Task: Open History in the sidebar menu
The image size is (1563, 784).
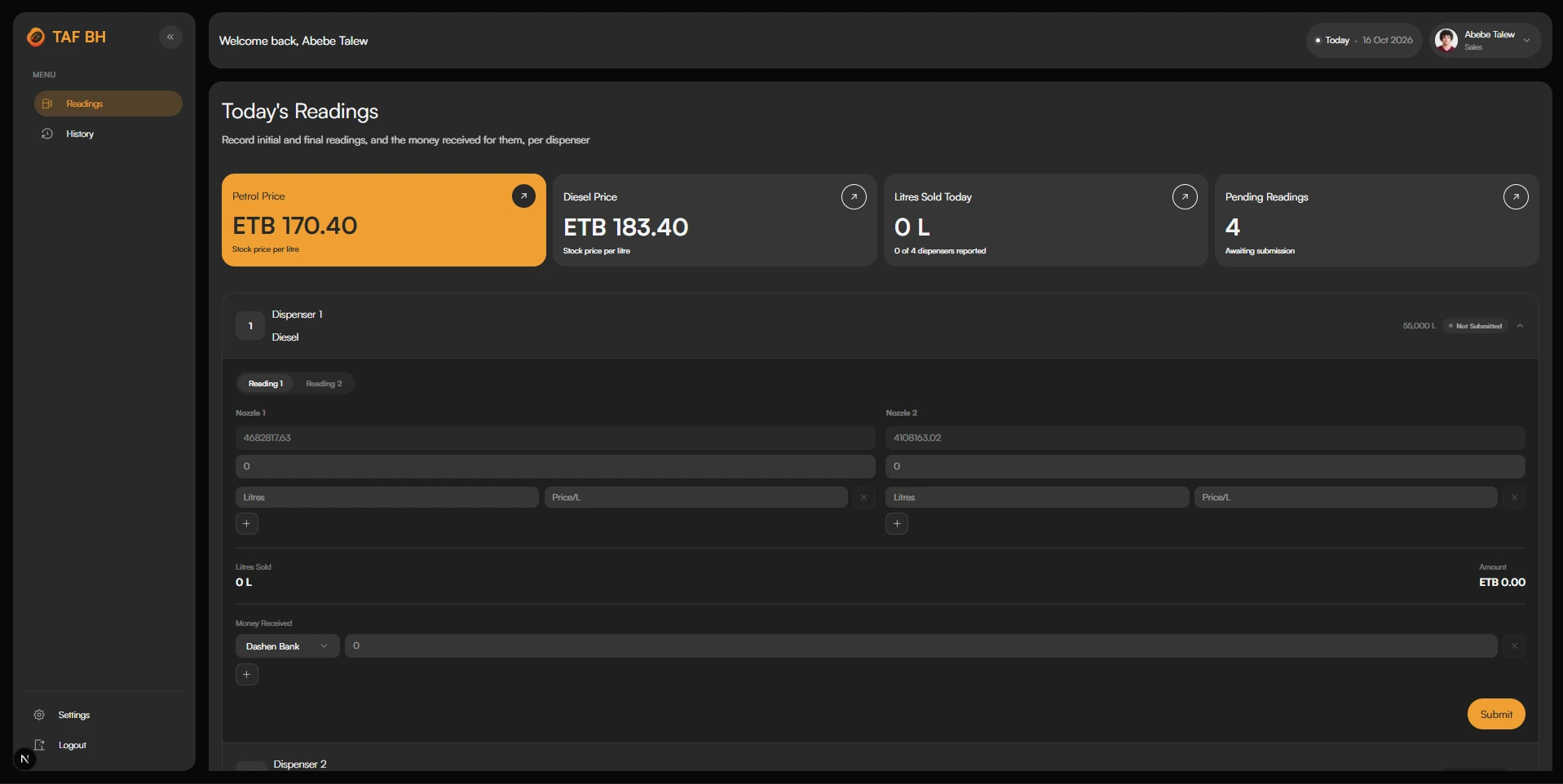Action: click(108, 134)
